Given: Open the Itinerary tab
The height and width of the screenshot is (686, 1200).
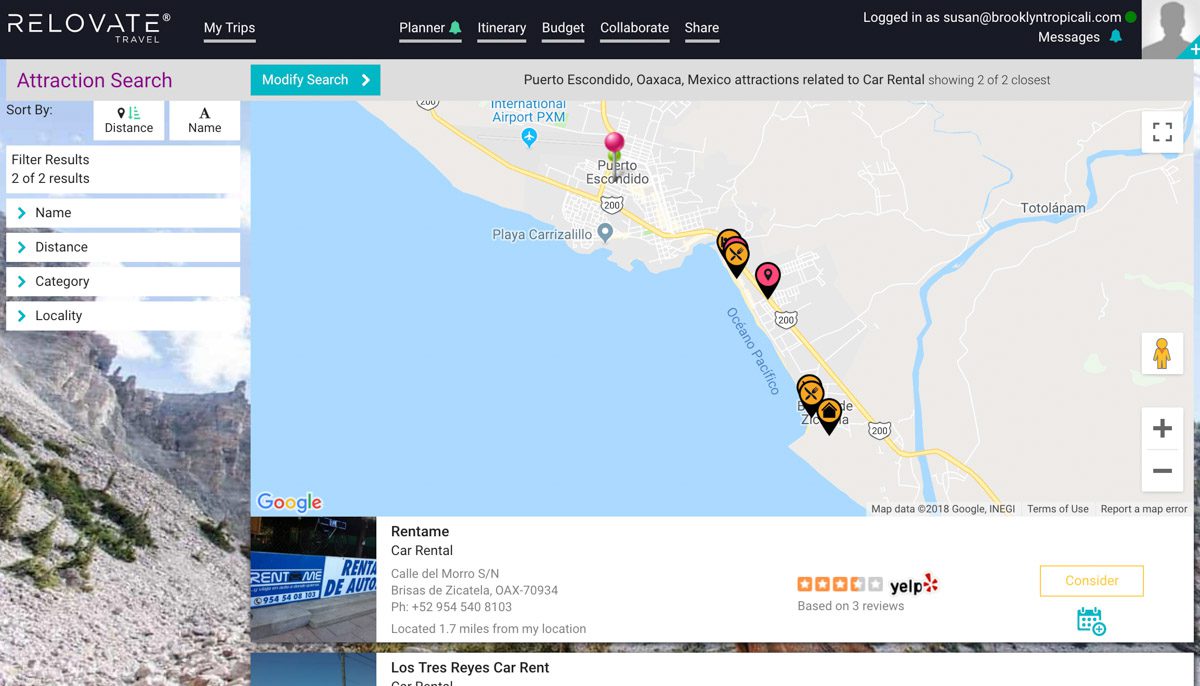Looking at the screenshot, I should [x=501, y=28].
